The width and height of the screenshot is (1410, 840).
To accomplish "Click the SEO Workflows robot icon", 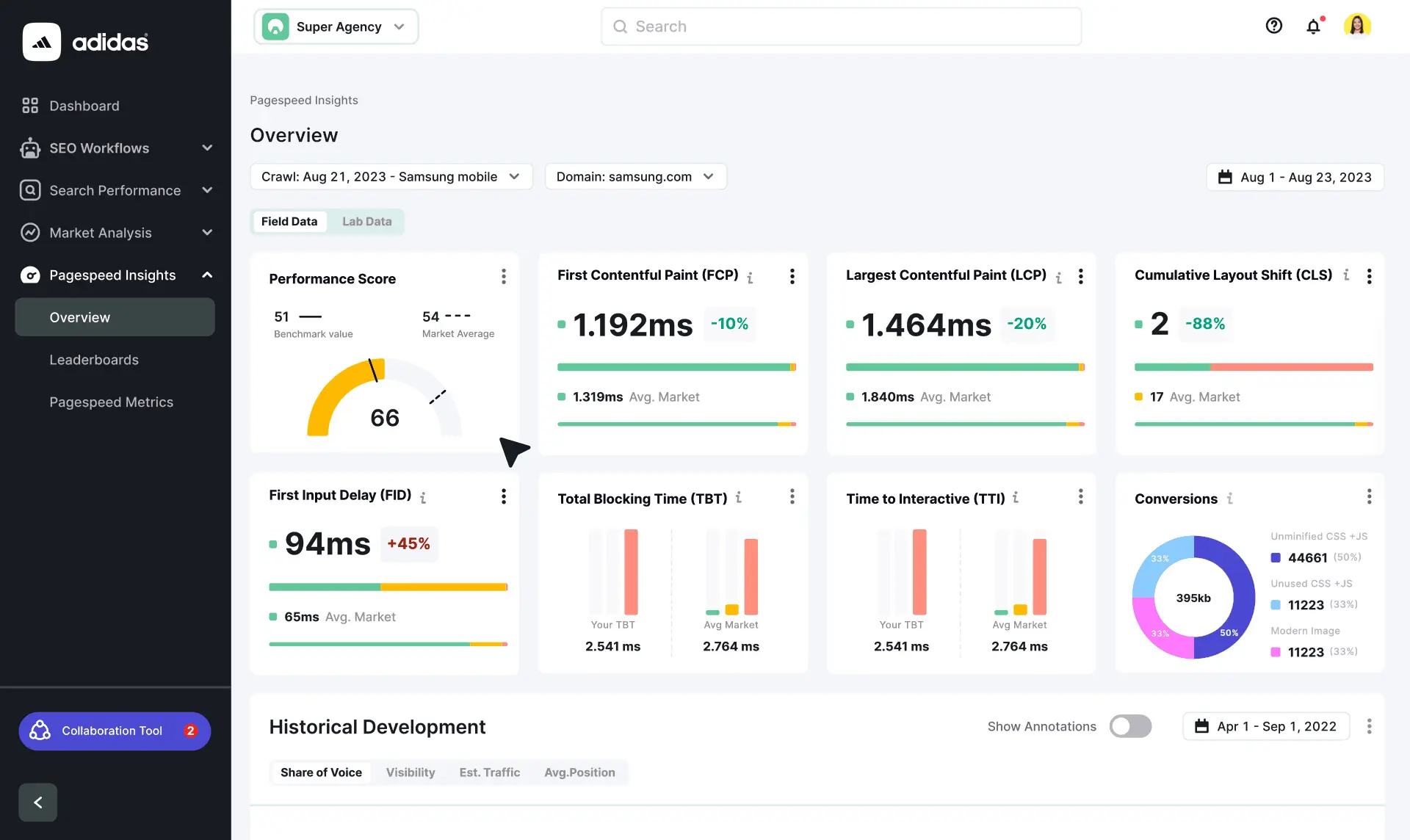I will pos(29,148).
